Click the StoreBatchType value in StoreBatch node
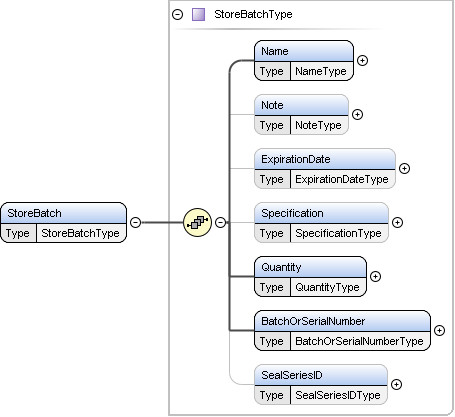The image size is (455, 417). click(x=80, y=233)
